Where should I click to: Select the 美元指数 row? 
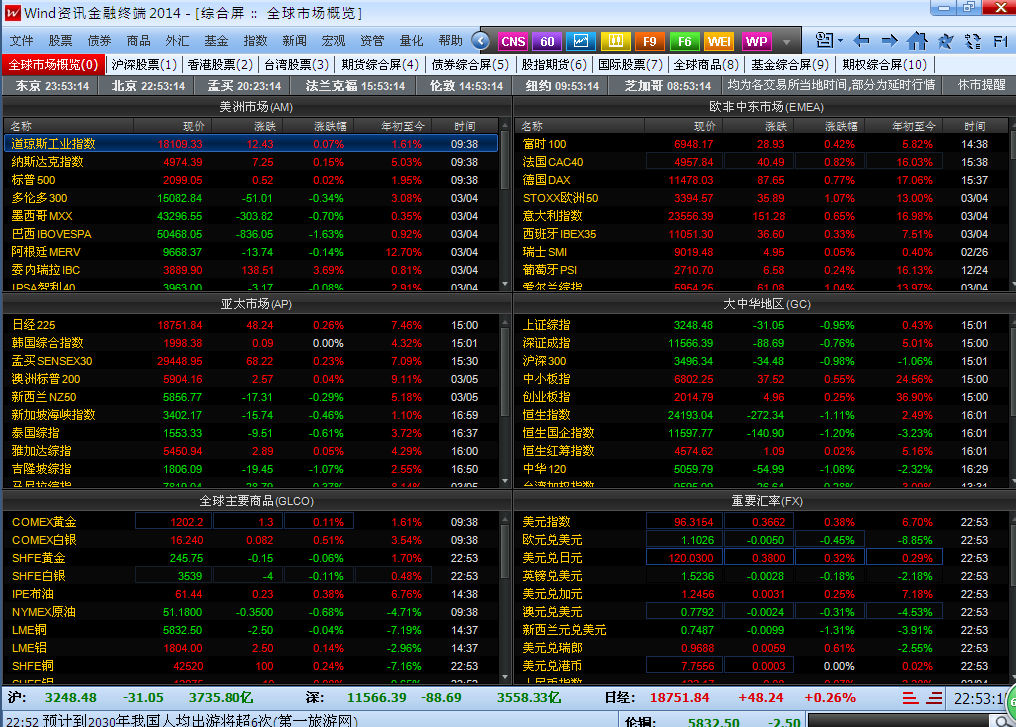[763, 522]
